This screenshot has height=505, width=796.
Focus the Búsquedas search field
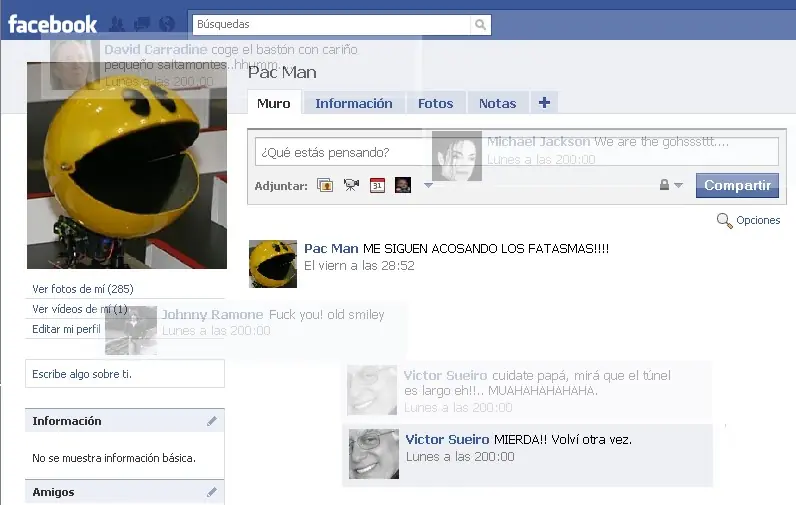tap(331, 24)
